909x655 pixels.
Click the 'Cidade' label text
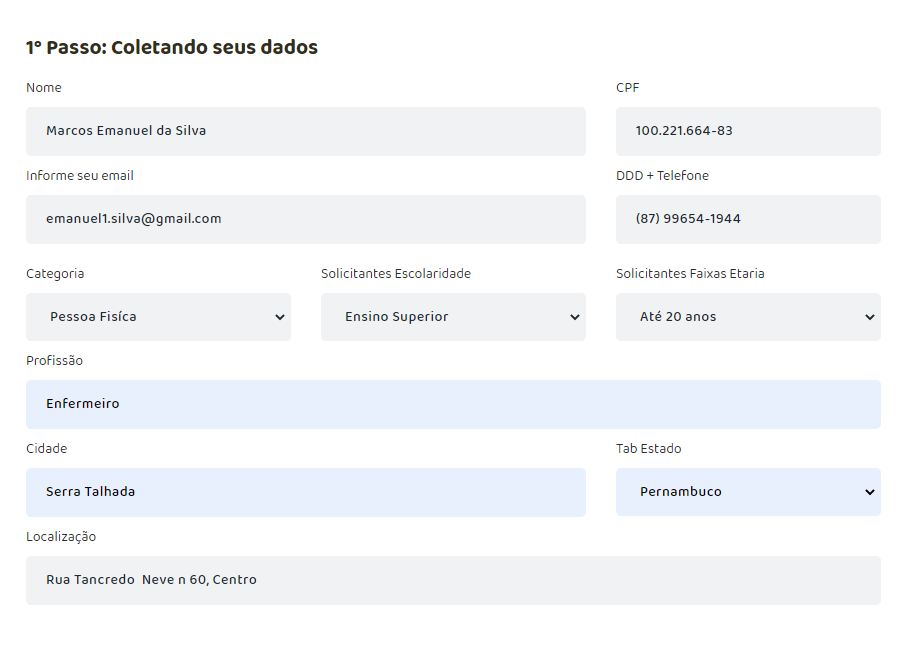click(47, 449)
